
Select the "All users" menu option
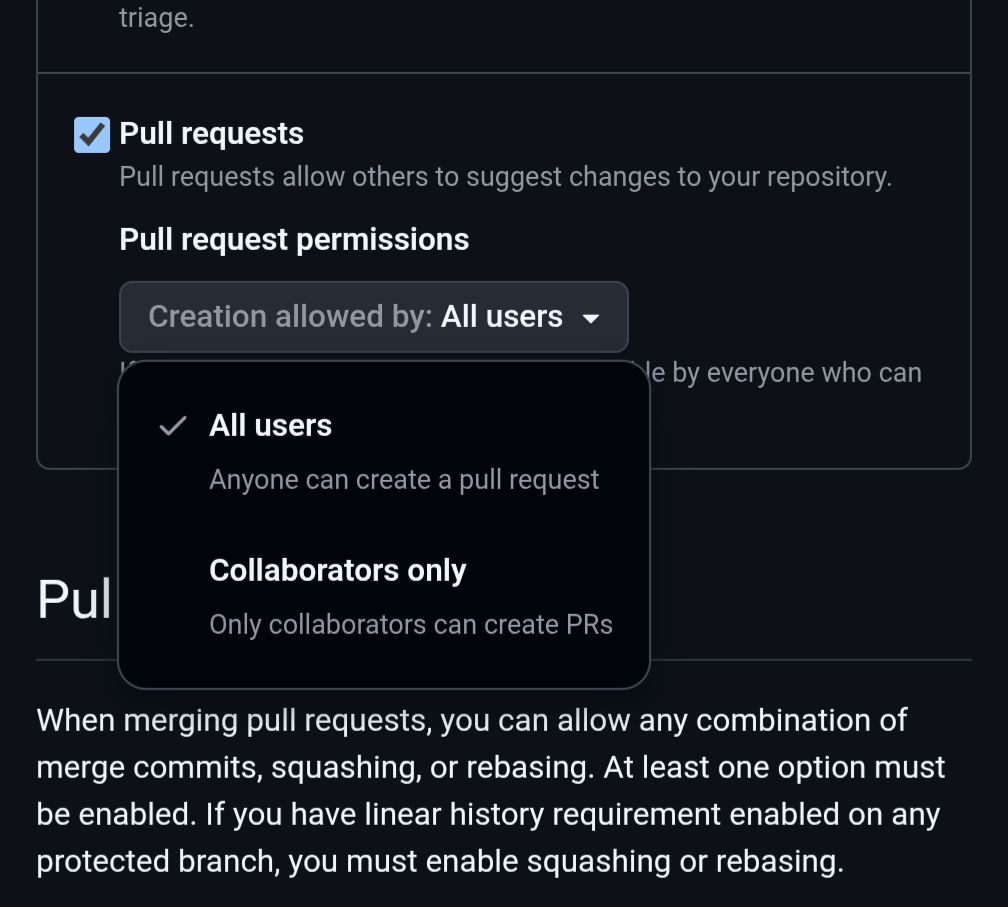tap(270, 426)
